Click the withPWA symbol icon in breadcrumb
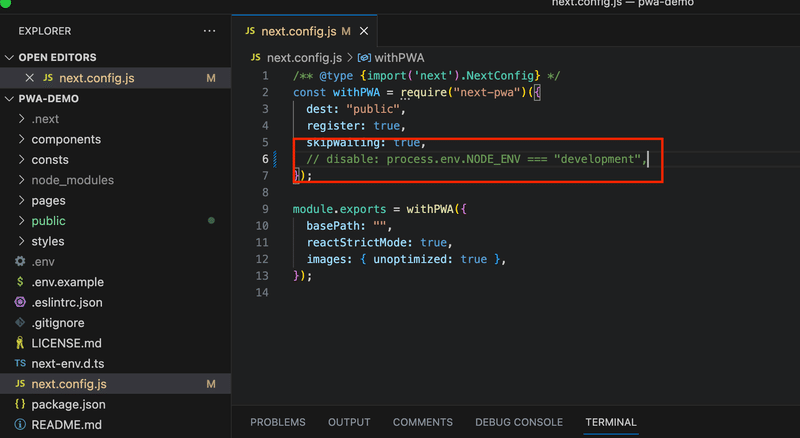This screenshot has width=800, height=438. coord(364,58)
